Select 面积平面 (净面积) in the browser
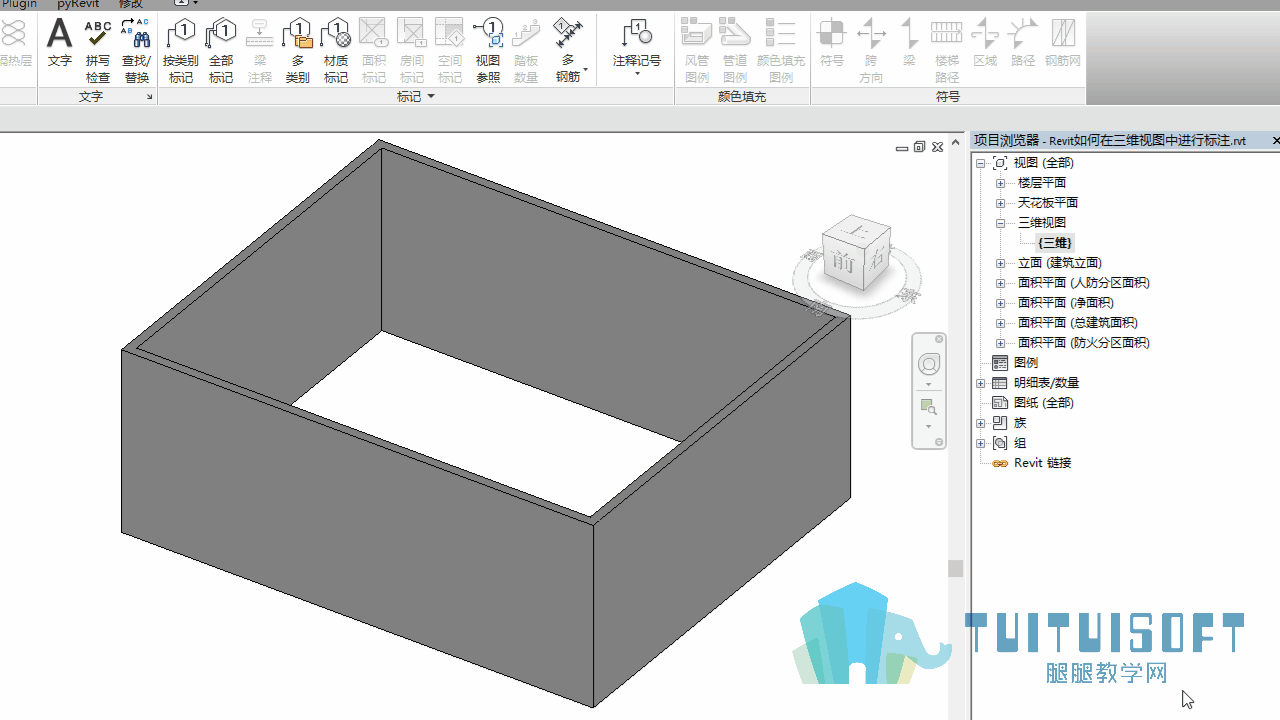Viewport: 1280px width, 720px height. tap(1066, 303)
